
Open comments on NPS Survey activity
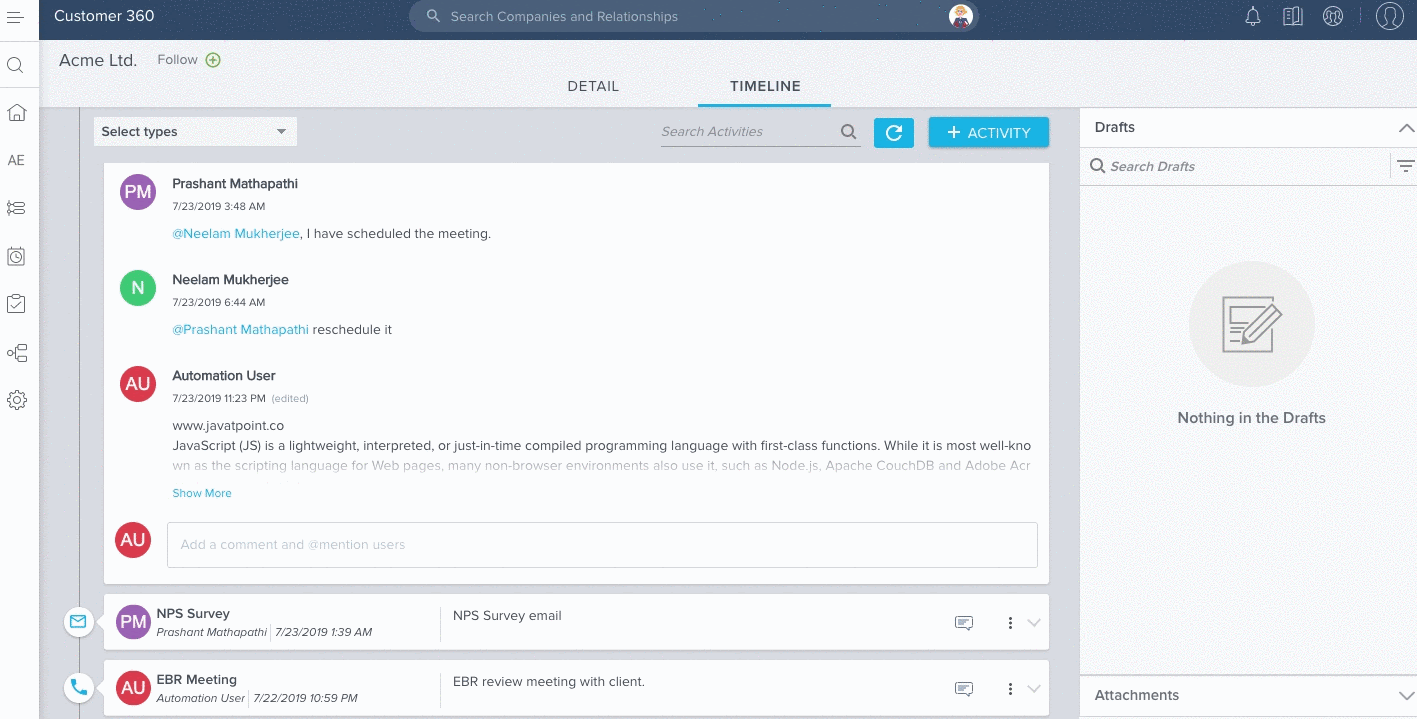(964, 623)
